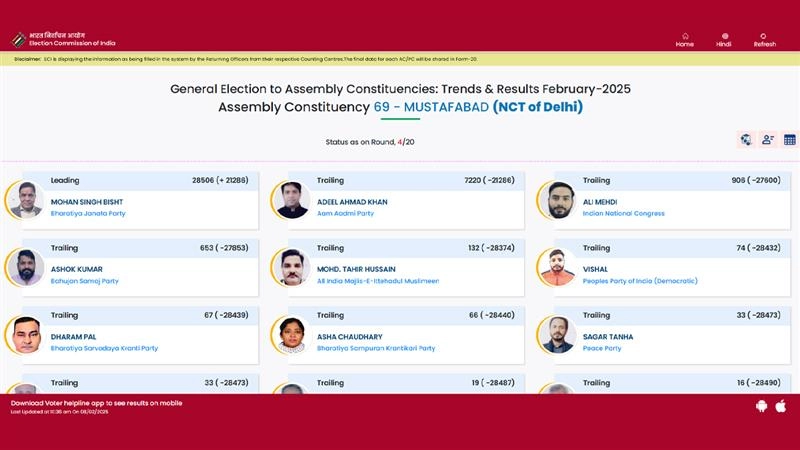
Task: Go to the Home page
Action: [x=684, y=39]
